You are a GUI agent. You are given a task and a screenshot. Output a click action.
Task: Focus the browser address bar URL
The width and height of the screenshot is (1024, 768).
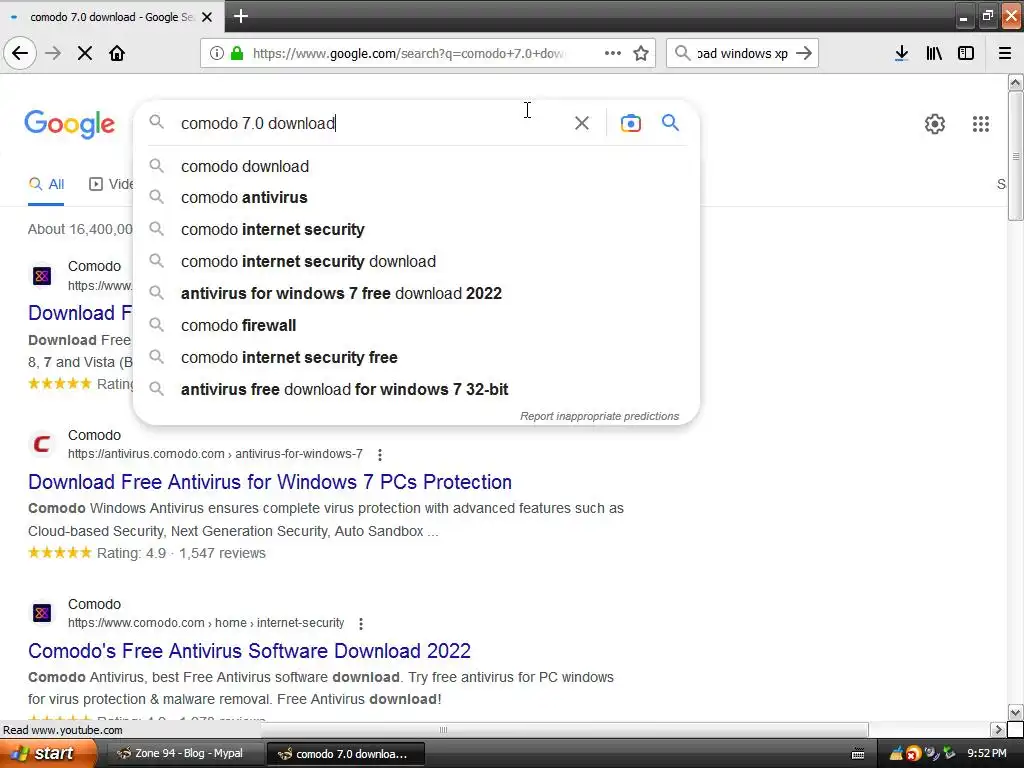(408, 53)
